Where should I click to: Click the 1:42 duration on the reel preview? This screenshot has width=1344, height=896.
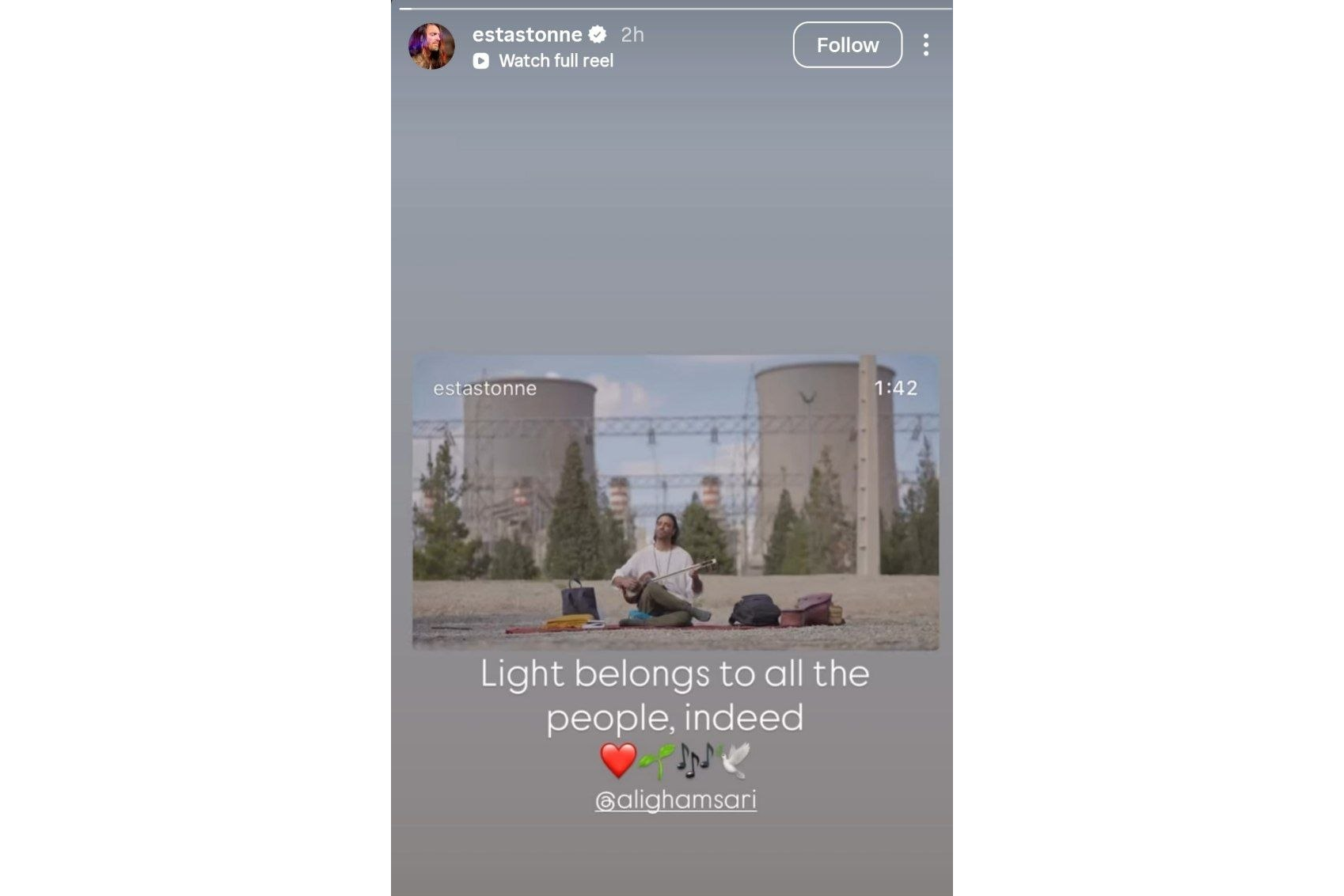click(895, 388)
